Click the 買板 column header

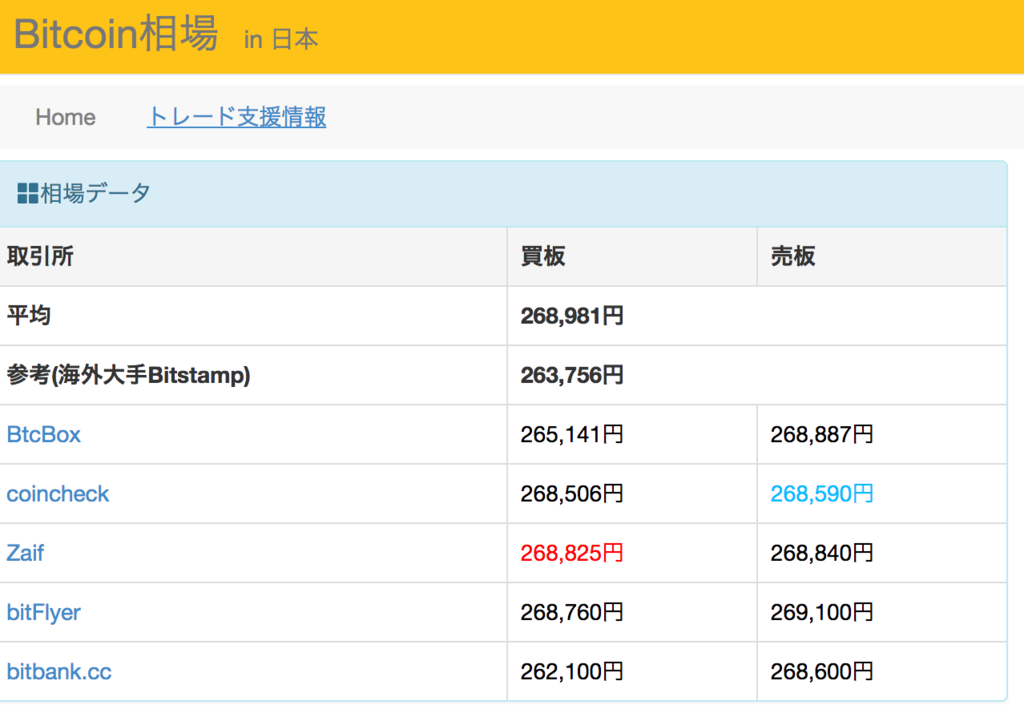click(x=543, y=257)
